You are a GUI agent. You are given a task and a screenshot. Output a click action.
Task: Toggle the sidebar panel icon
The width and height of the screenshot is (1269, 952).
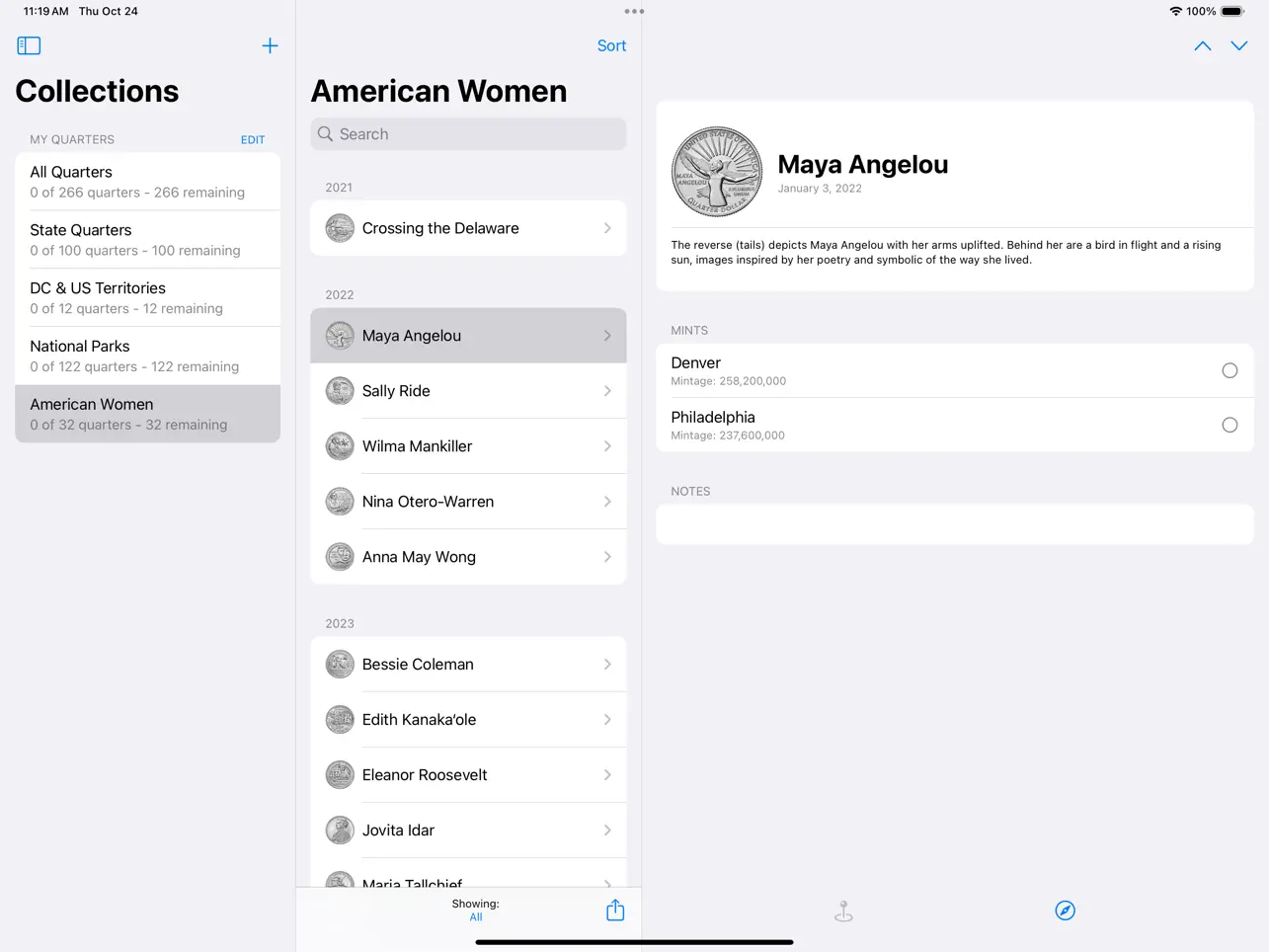click(x=29, y=45)
